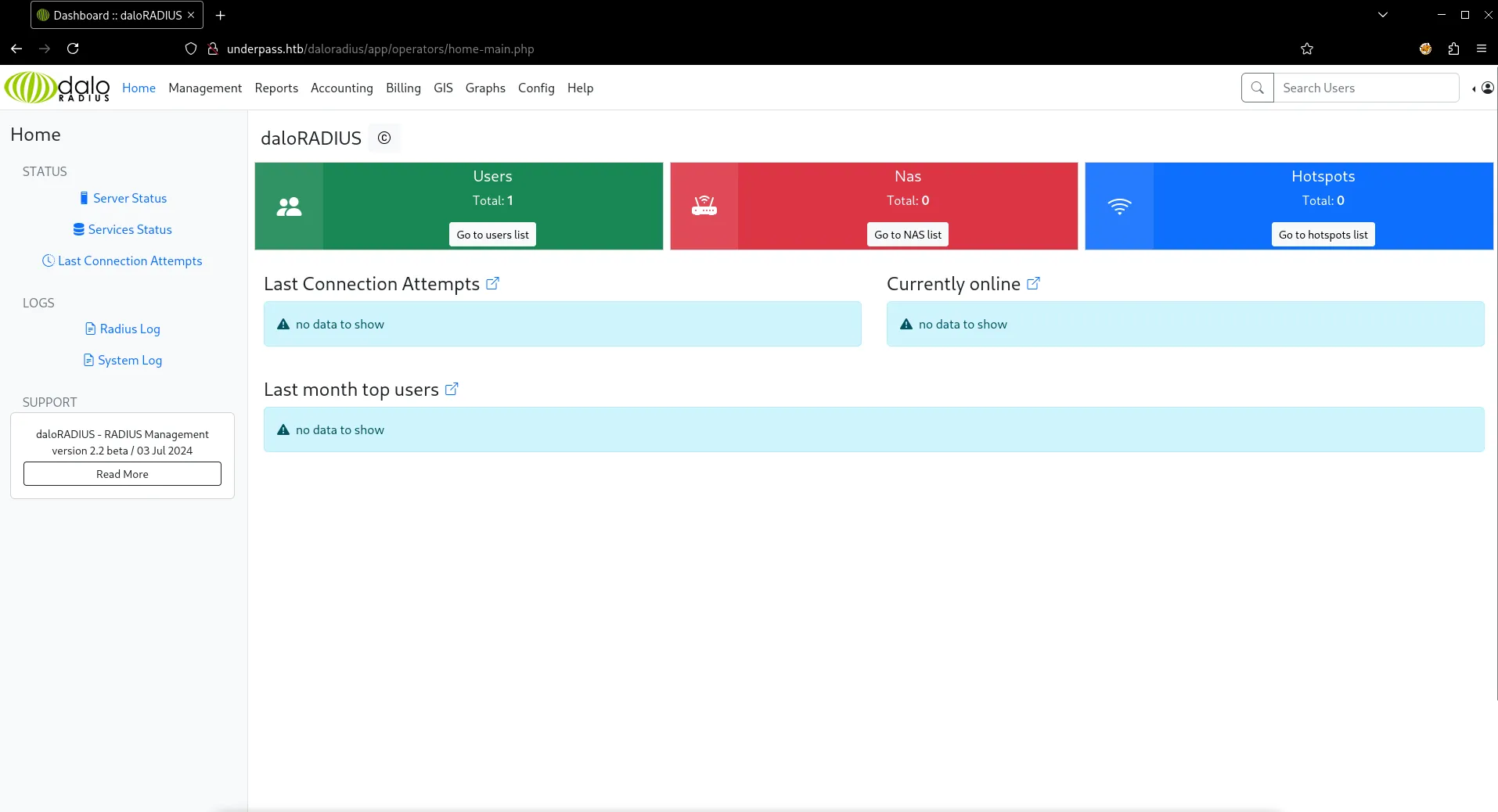Open the Server Status link
This screenshot has width=1498, height=812.
click(123, 198)
